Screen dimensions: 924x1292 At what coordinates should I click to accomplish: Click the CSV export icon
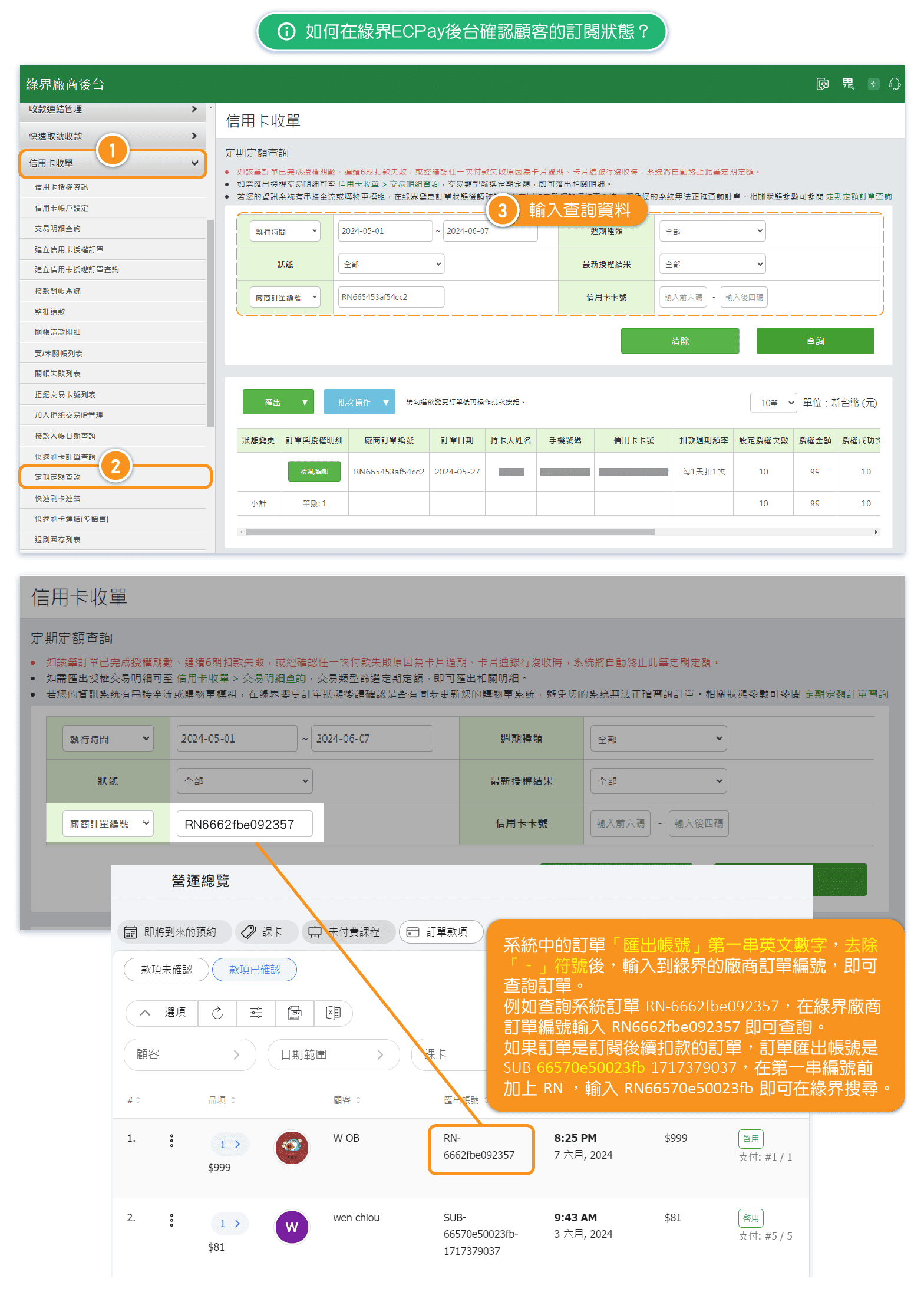click(x=295, y=1013)
